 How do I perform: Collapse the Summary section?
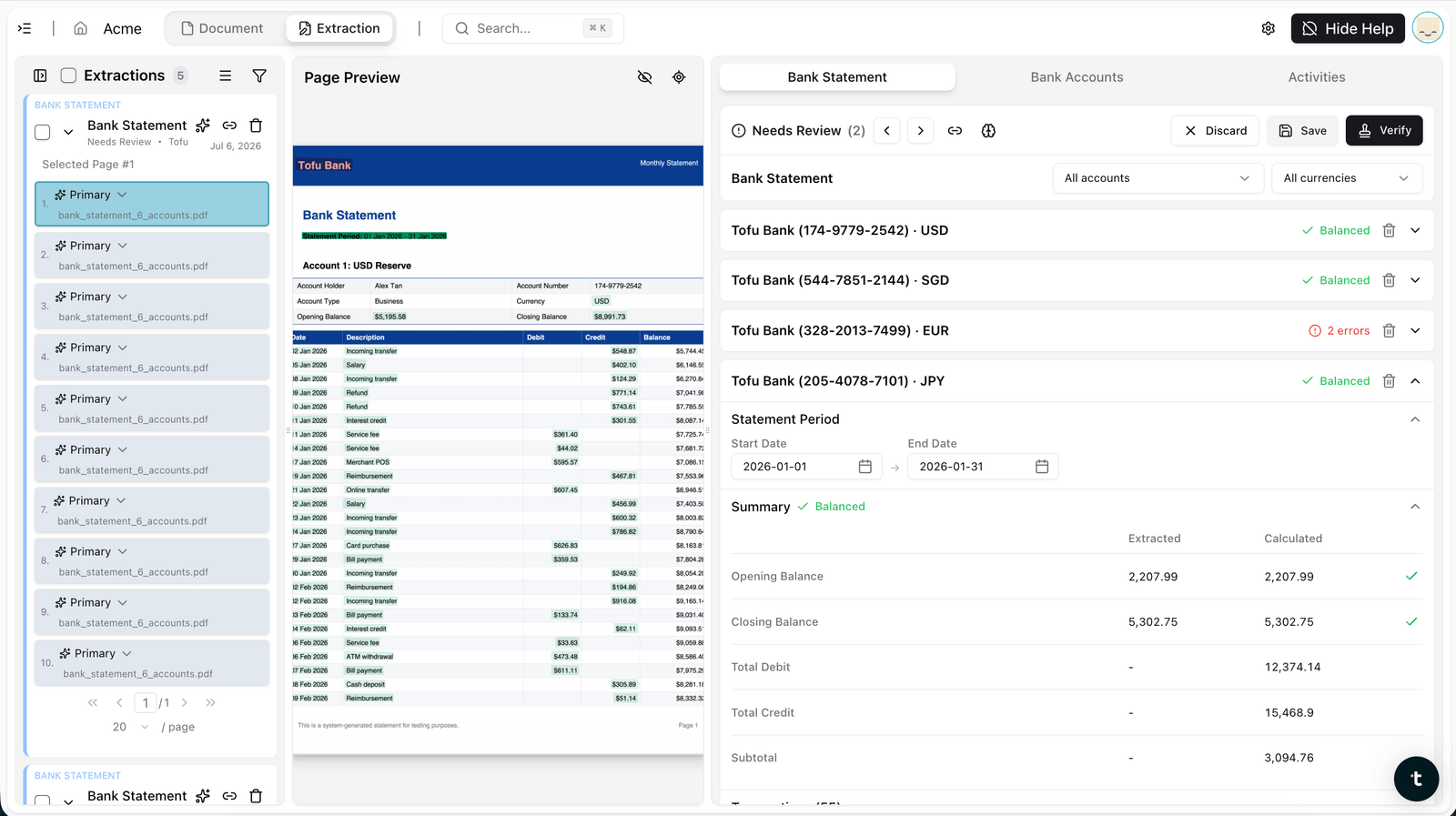tap(1415, 507)
